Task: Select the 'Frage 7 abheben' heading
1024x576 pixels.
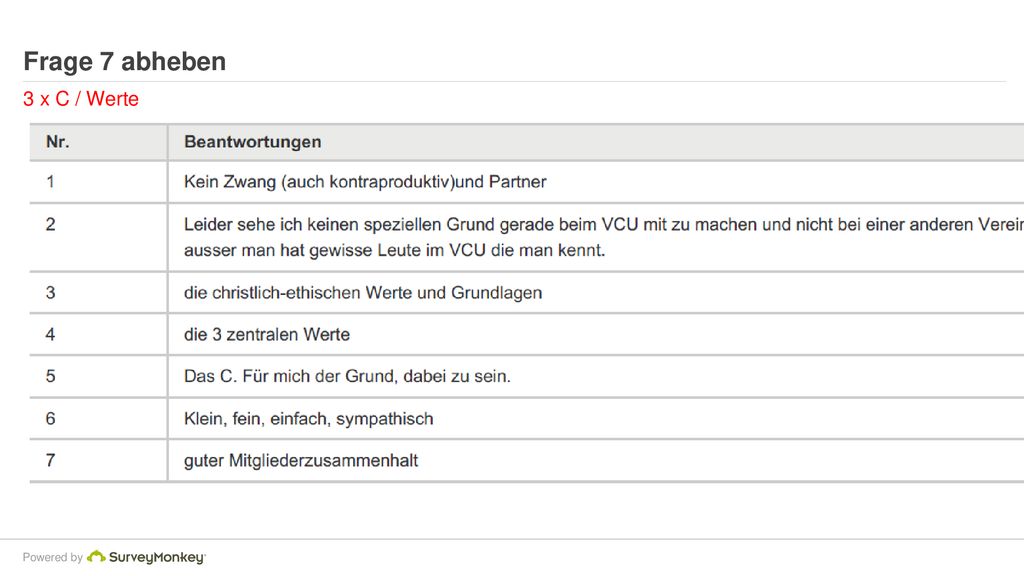Action: point(125,61)
